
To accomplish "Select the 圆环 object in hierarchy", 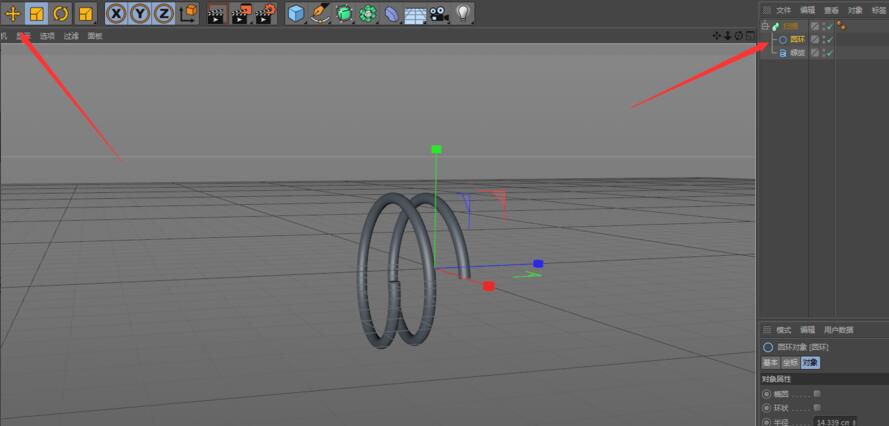I will tap(797, 39).
